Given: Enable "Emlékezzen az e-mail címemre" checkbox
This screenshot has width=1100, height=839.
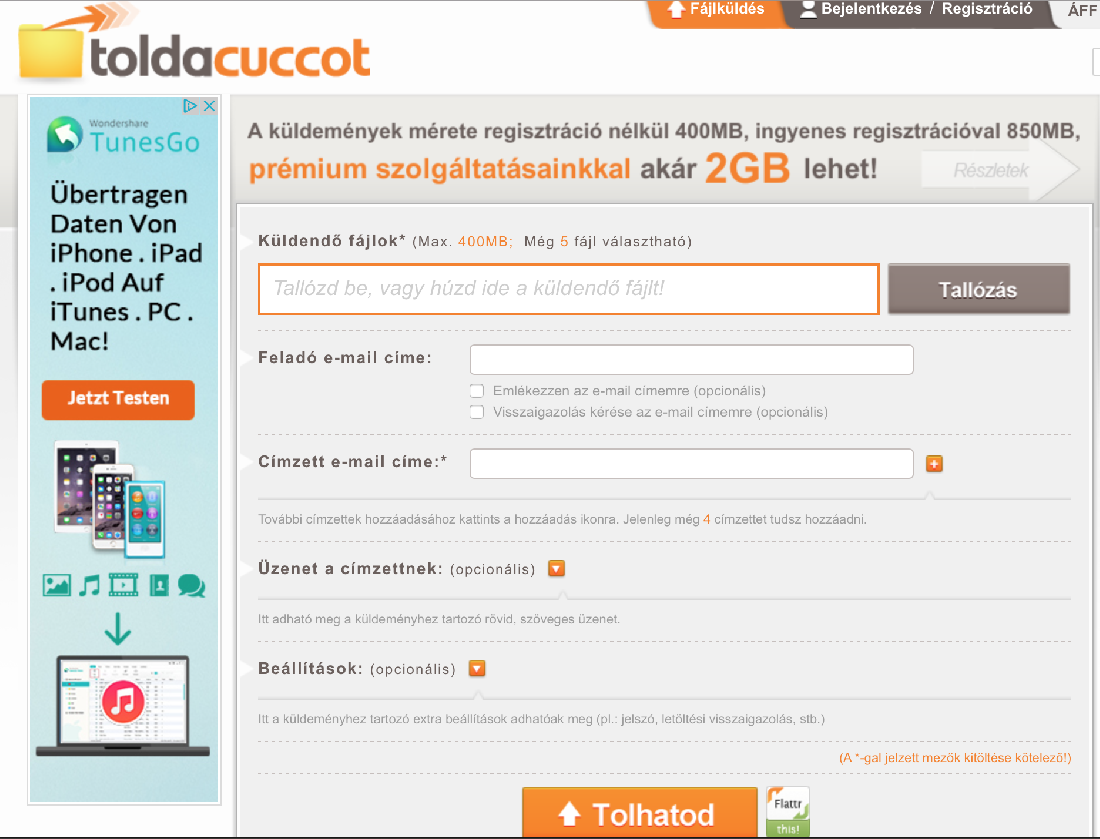Looking at the screenshot, I should [477, 391].
